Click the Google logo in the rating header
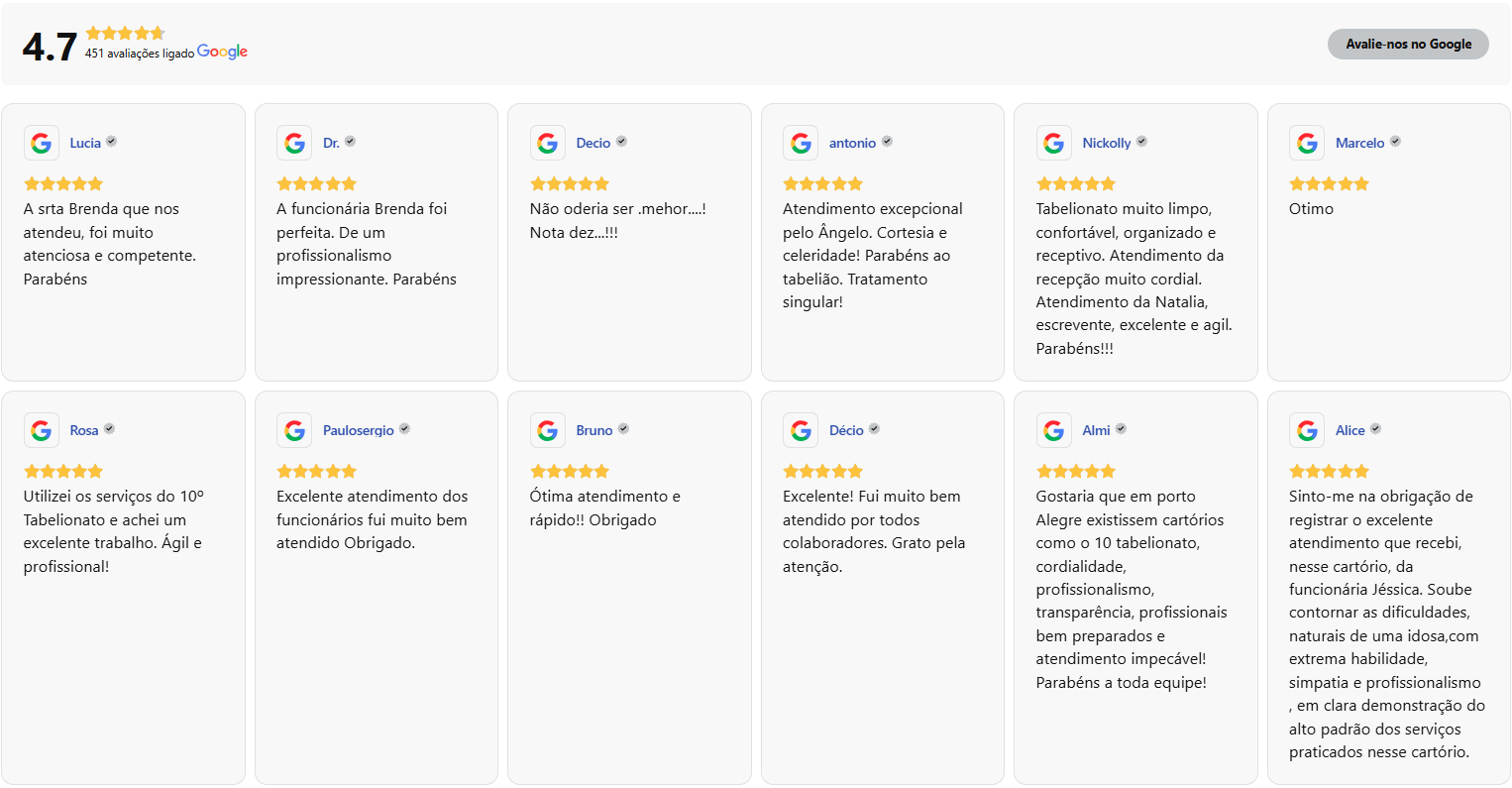Screen dimensions: 1512x788 coord(222,52)
